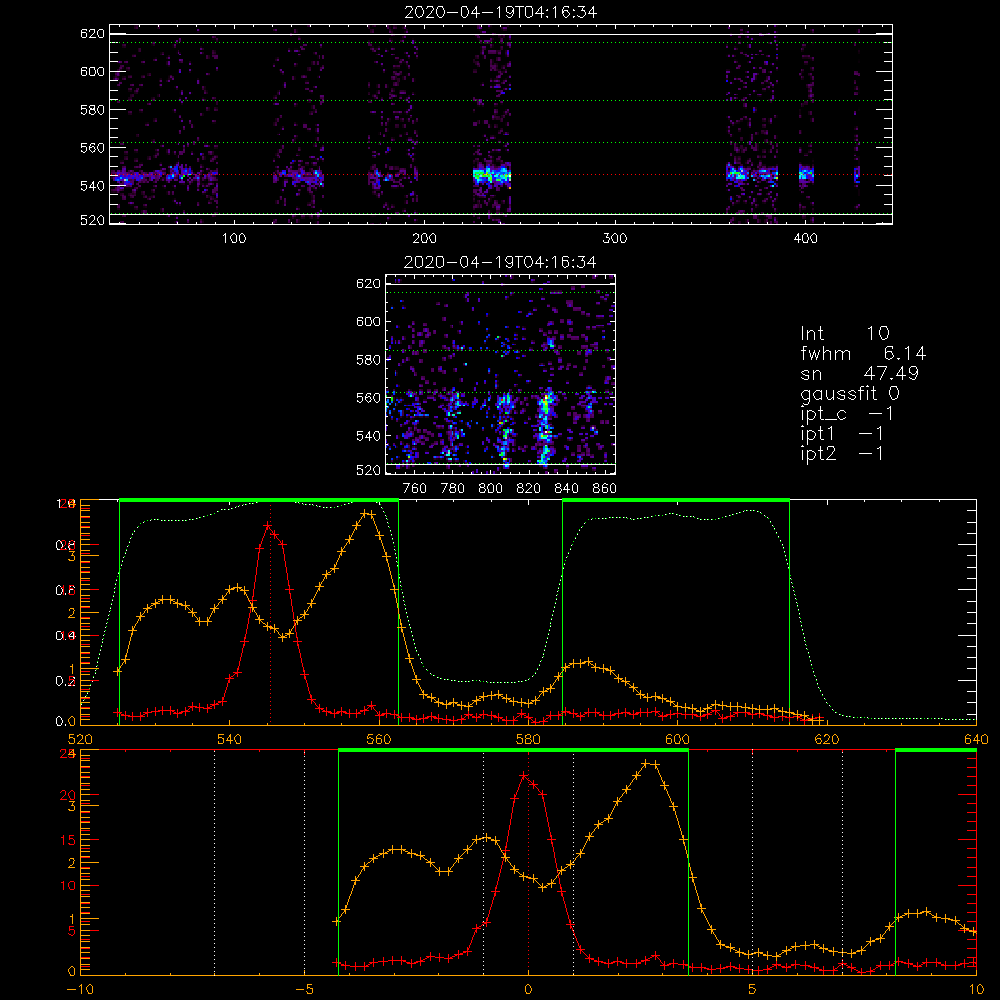Select the 'Int 10' readout
Image resolution: width=1000 pixels, height=1000 pixels.
845,333
